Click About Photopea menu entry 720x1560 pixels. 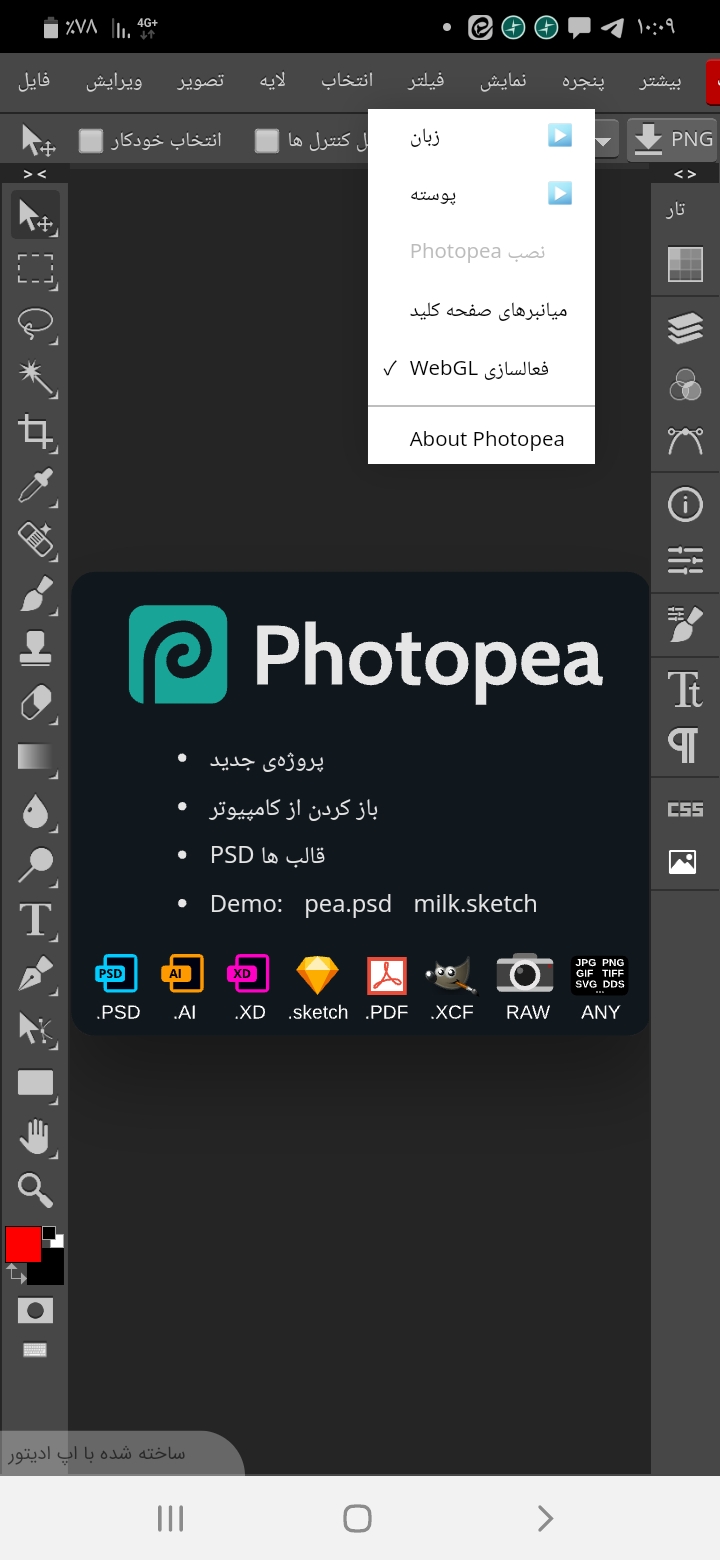(x=486, y=439)
